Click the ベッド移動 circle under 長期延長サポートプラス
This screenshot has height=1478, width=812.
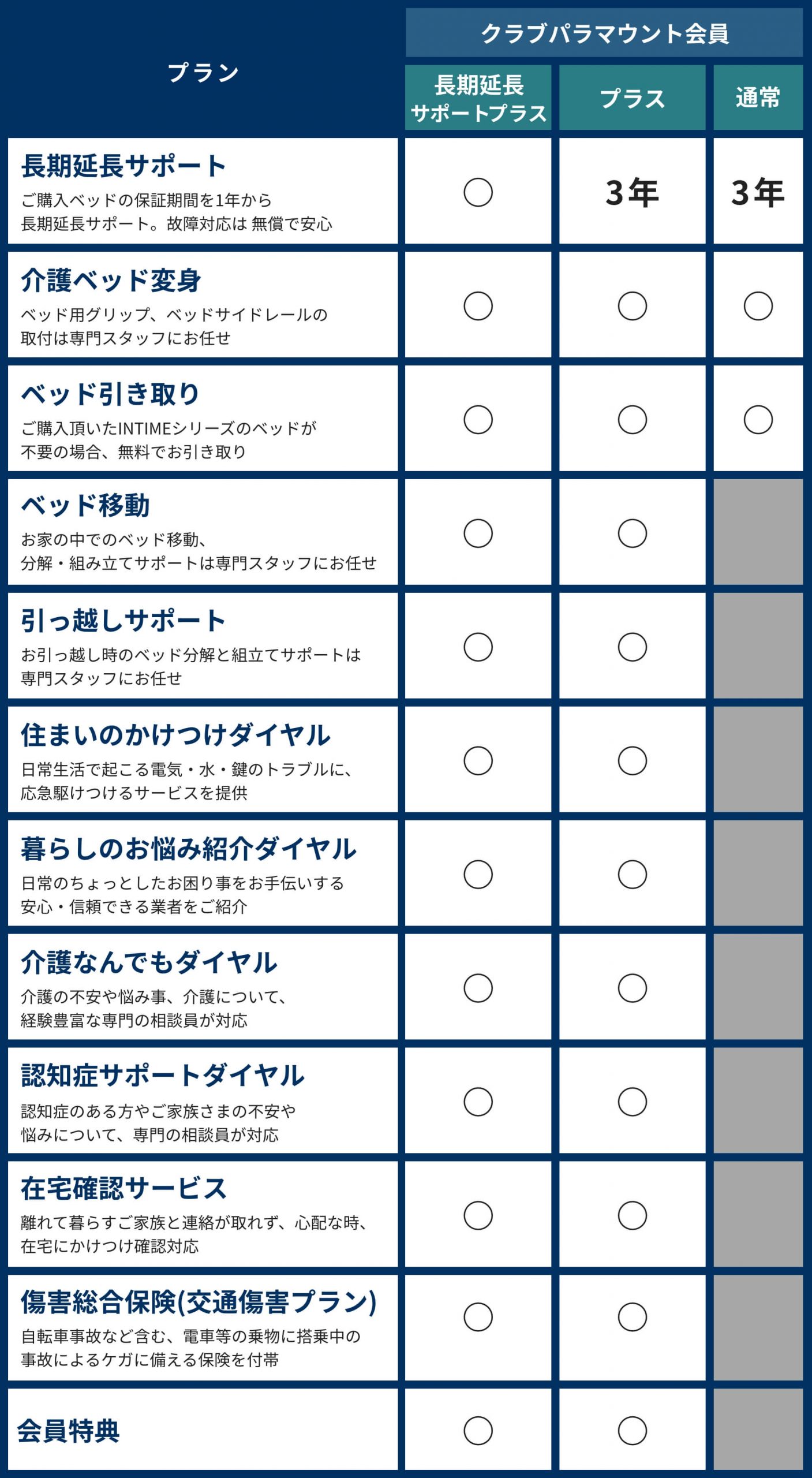click(478, 533)
